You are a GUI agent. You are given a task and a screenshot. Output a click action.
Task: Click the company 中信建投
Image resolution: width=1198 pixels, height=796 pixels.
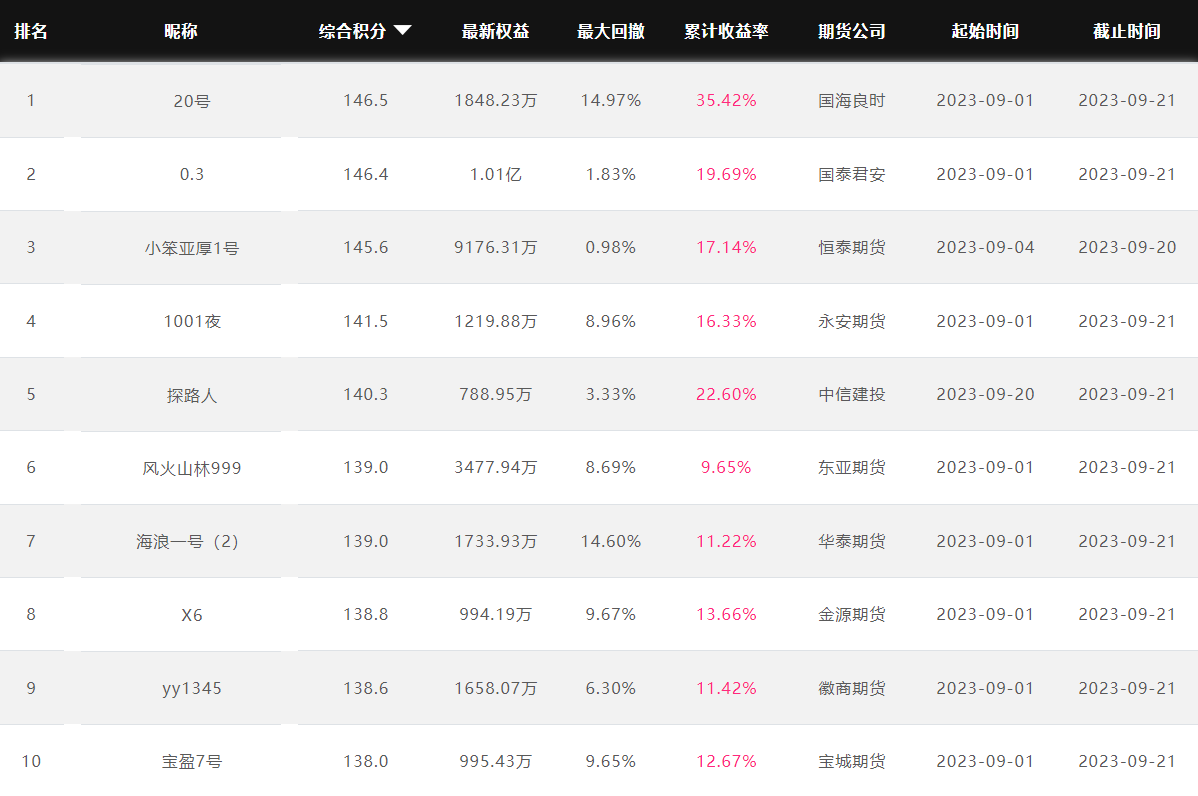point(852,394)
